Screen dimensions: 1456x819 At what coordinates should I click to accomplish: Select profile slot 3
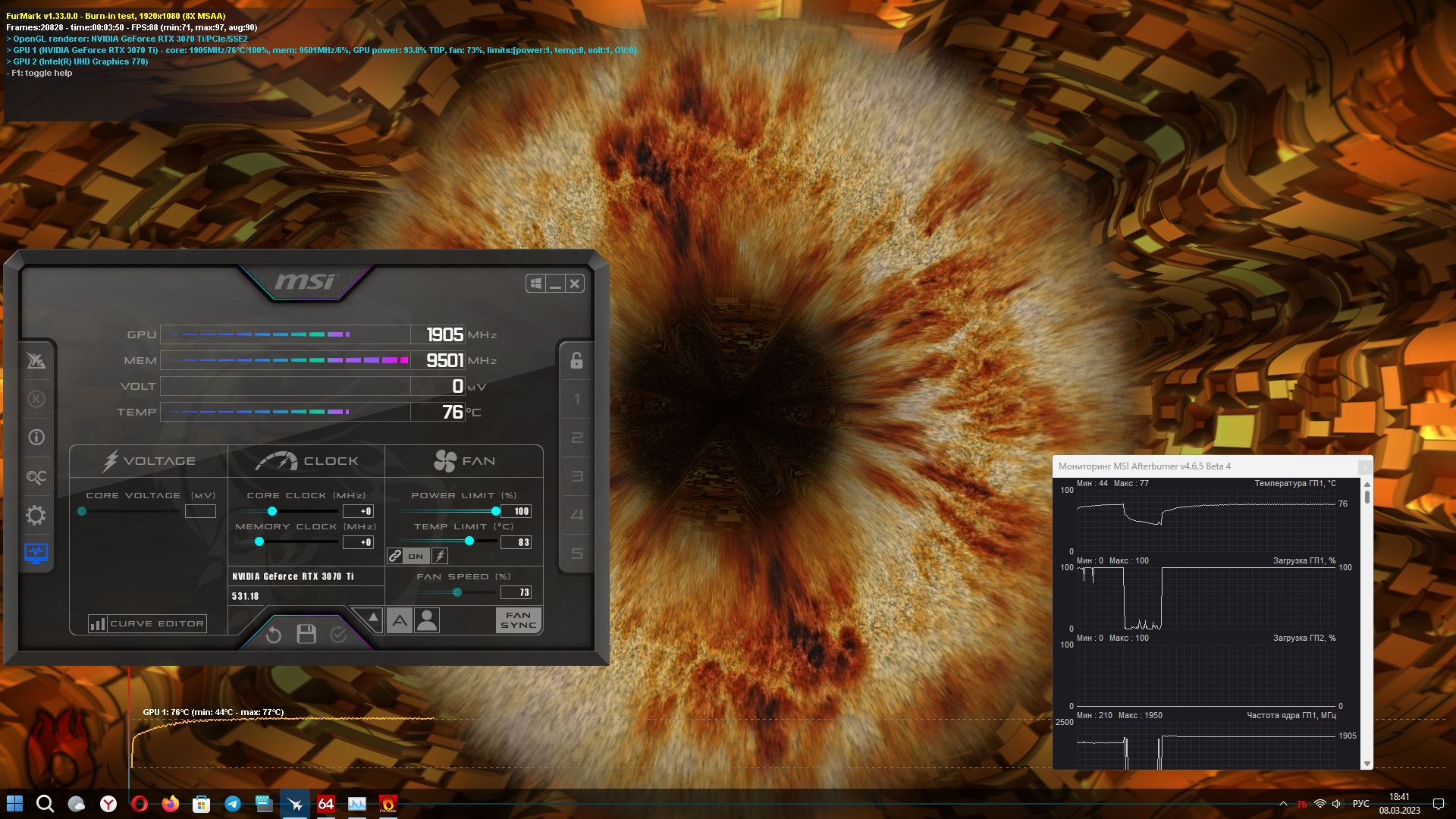[576, 476]
